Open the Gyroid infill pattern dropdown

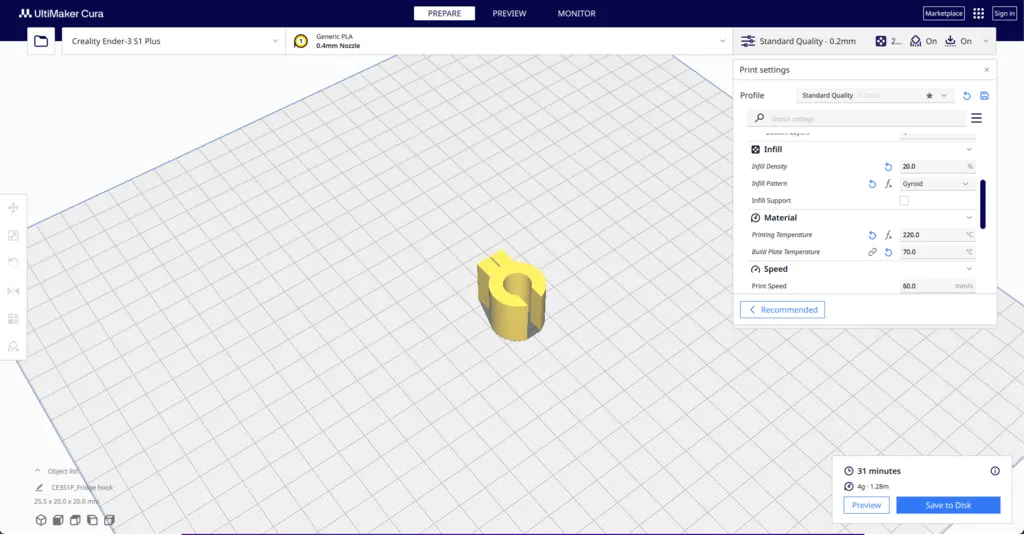coord(936,184)
